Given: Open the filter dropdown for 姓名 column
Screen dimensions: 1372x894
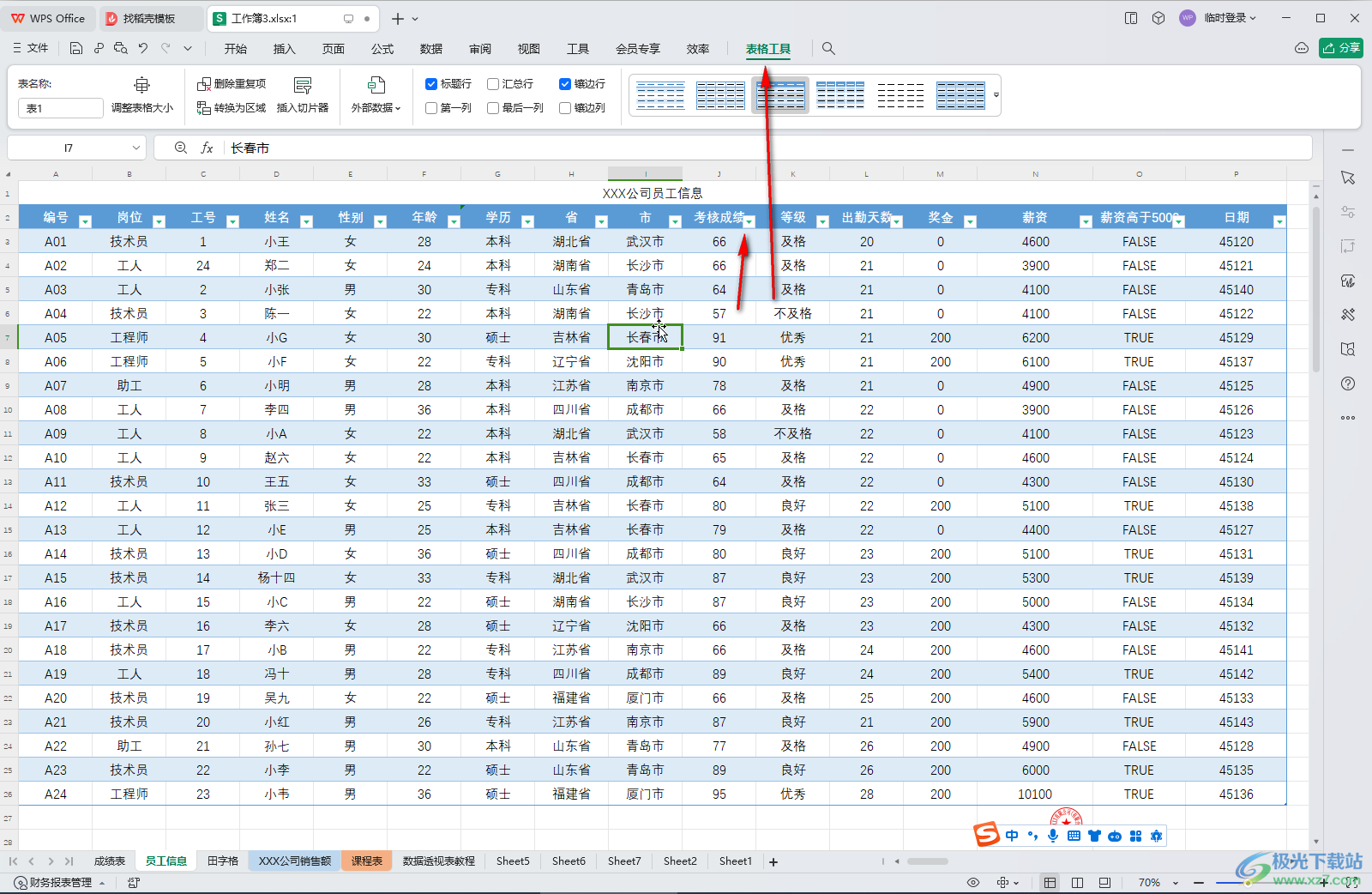Looking at the screenshot, I should (306, 221).
